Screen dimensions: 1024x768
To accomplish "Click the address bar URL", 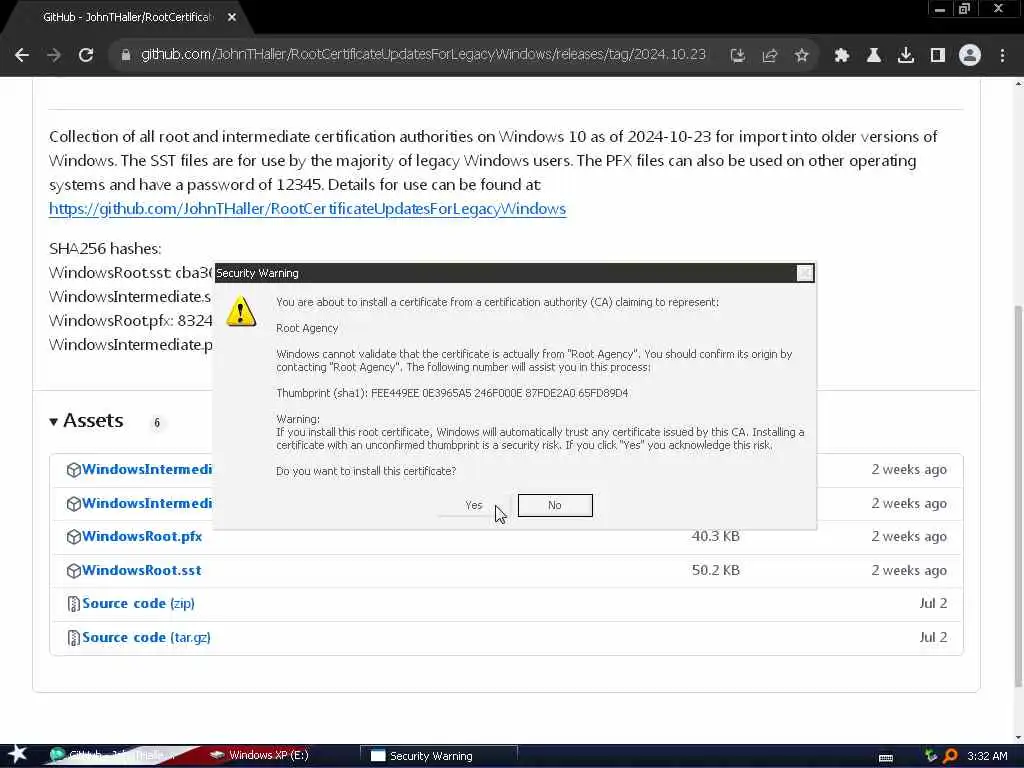I will [423, 55].
